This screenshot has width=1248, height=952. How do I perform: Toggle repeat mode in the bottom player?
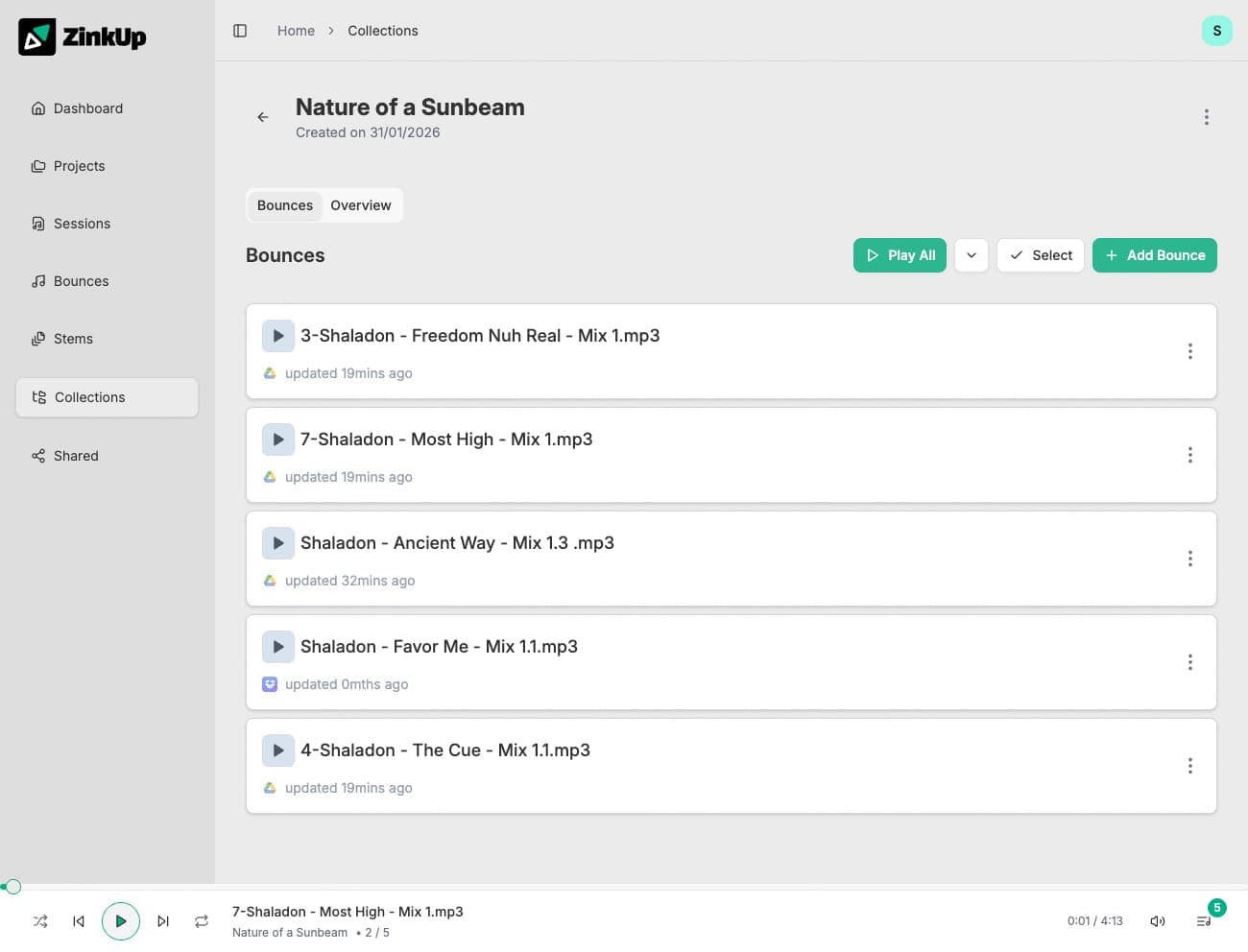[202, 920]
